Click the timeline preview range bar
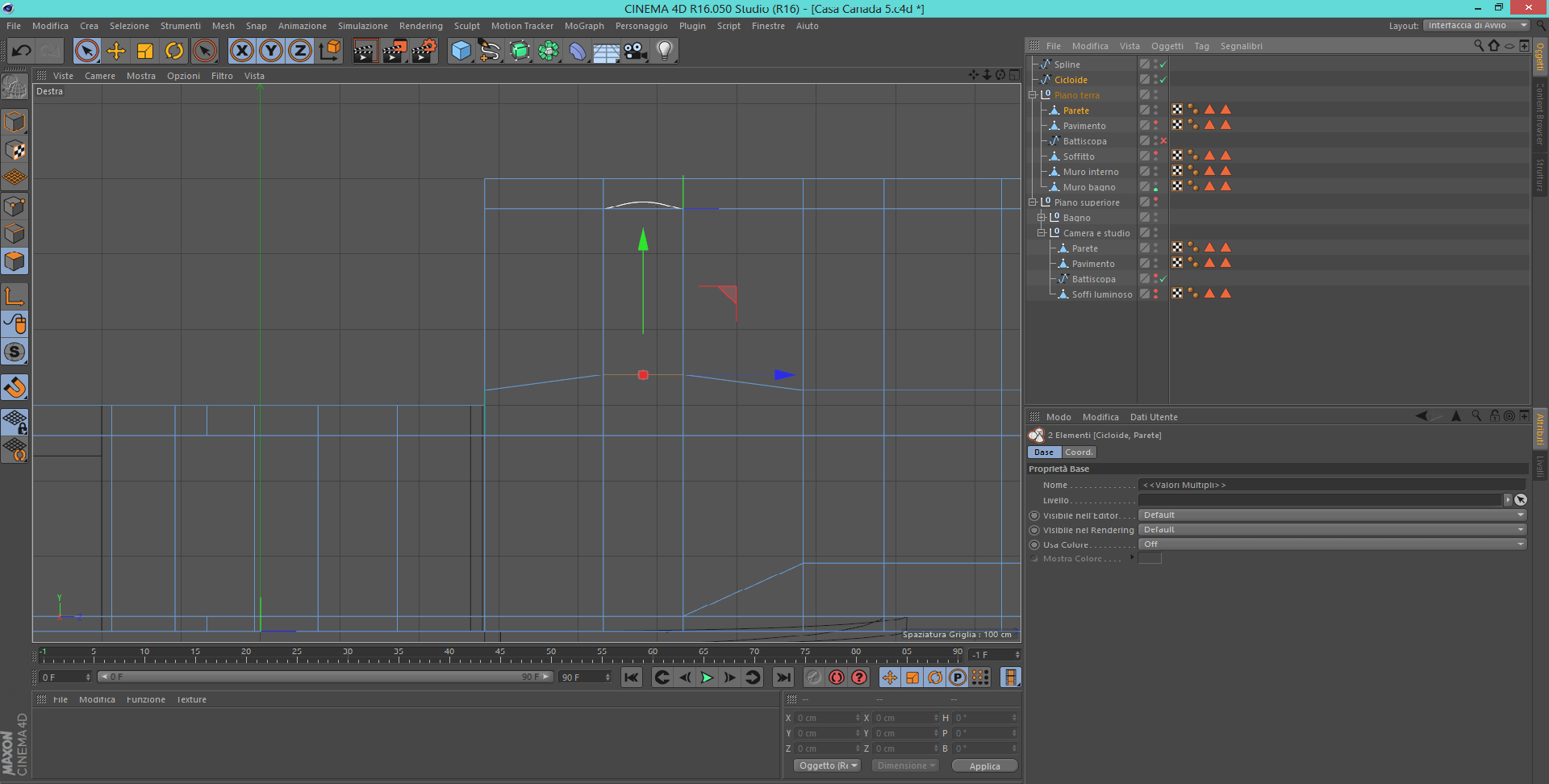The image size is (1549, 784). (x=325, y=677)
